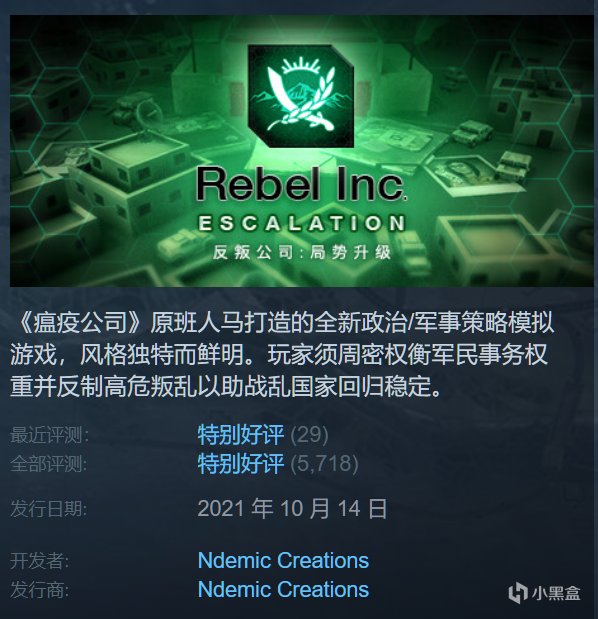Click the 全部评测 label
598x619 pixels.
pos(48,464)
